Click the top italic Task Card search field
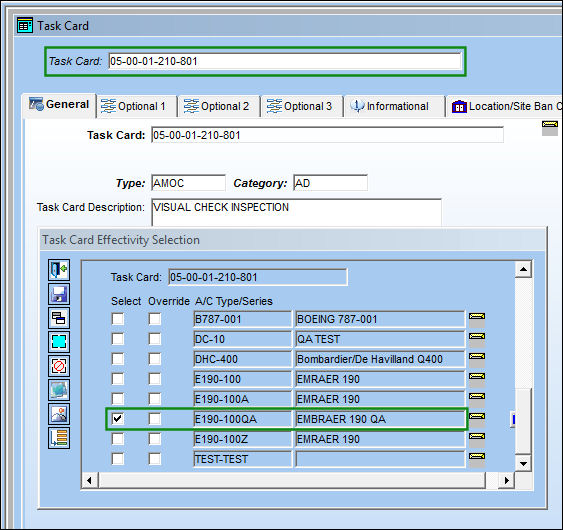Image resolution: width=563 pixels, height=530 pixels. click(x=285, y=61)
